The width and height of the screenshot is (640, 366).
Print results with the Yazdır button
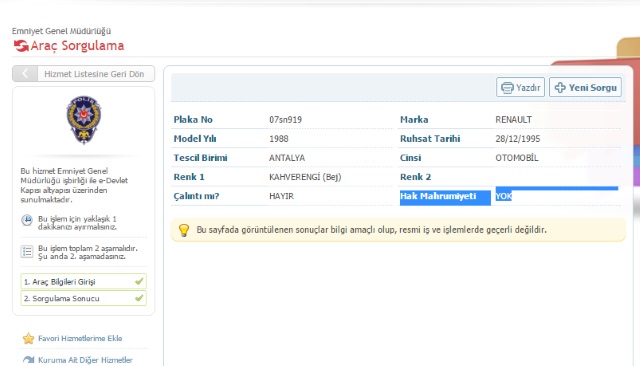(x=520, y=87)
